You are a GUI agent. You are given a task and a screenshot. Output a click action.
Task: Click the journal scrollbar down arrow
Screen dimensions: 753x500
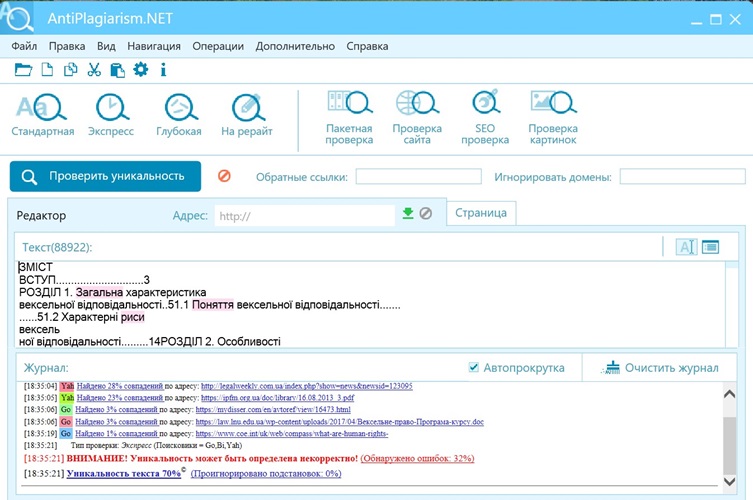[x=729, y=481]
